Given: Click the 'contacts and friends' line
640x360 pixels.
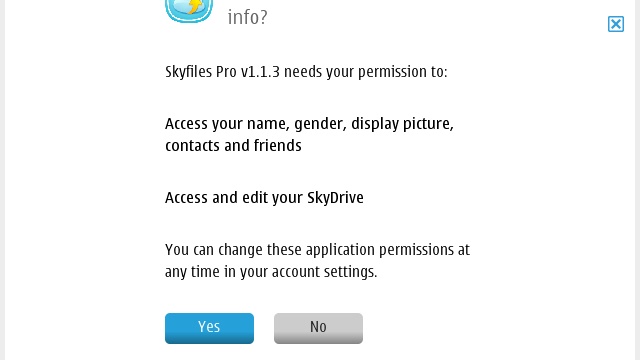Looking at the screenshot, I should click(x=233, y=146).
